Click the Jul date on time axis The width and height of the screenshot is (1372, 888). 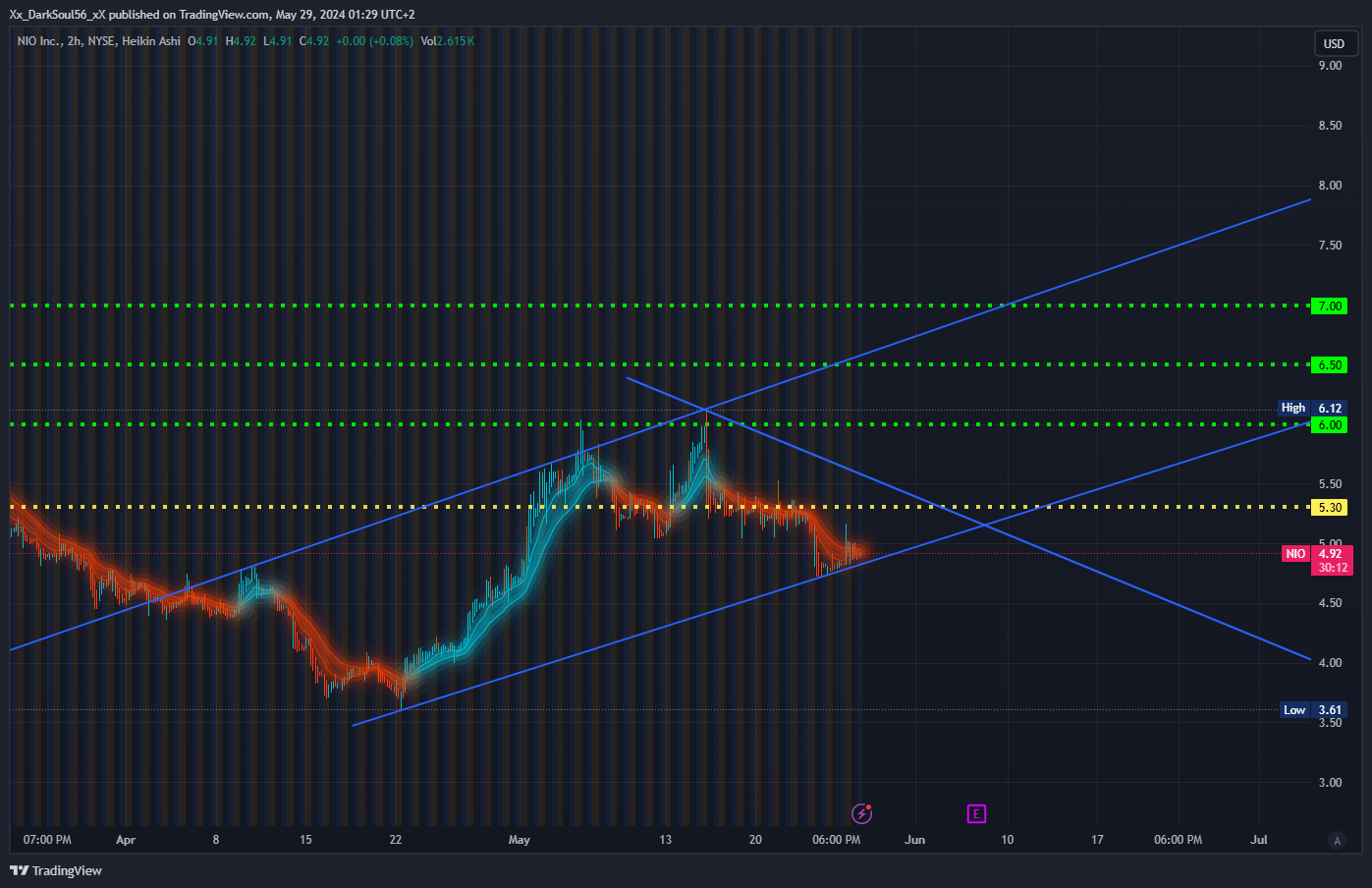tap(1259, 840)
